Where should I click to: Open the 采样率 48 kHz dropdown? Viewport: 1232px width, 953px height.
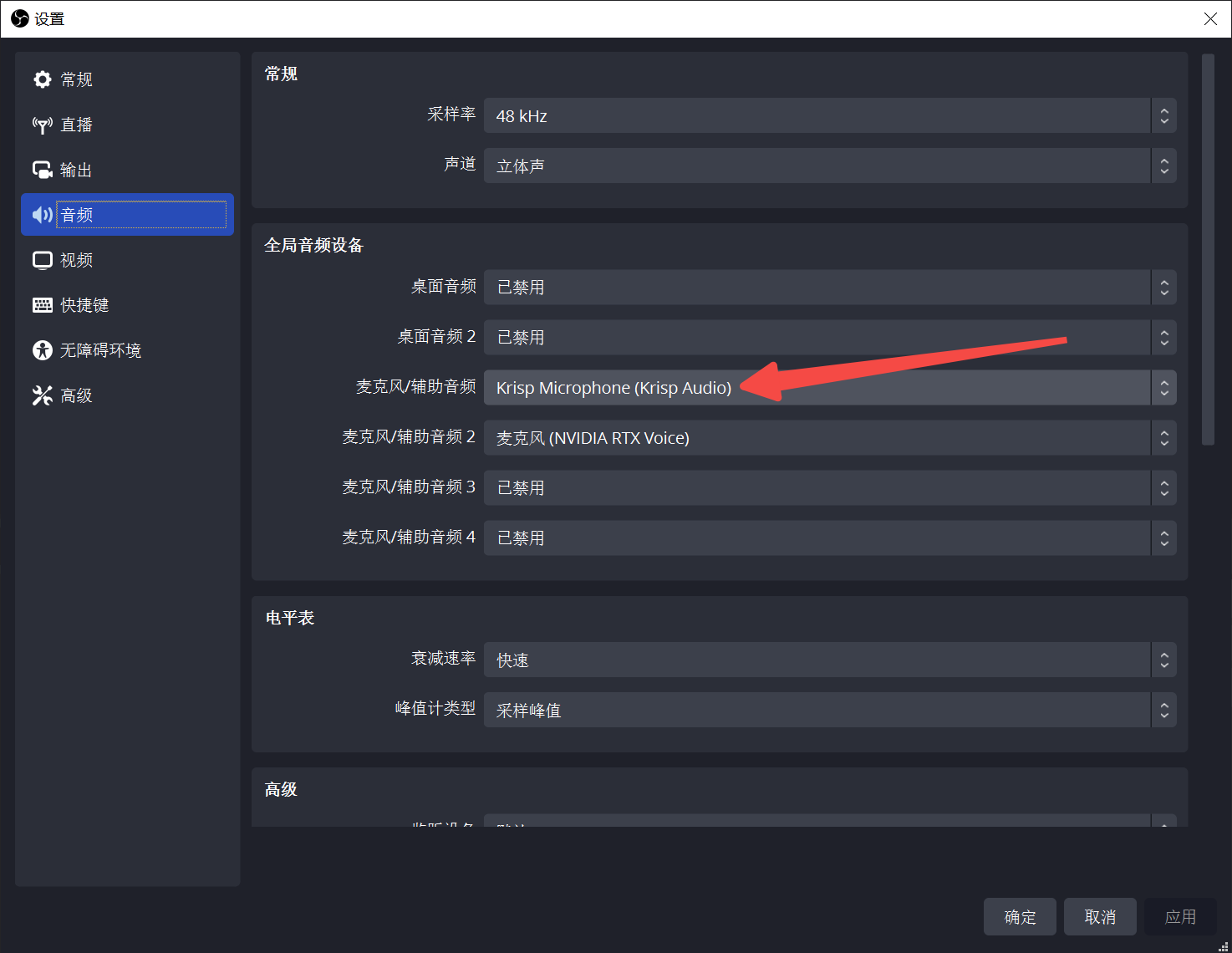coord(830,115)
